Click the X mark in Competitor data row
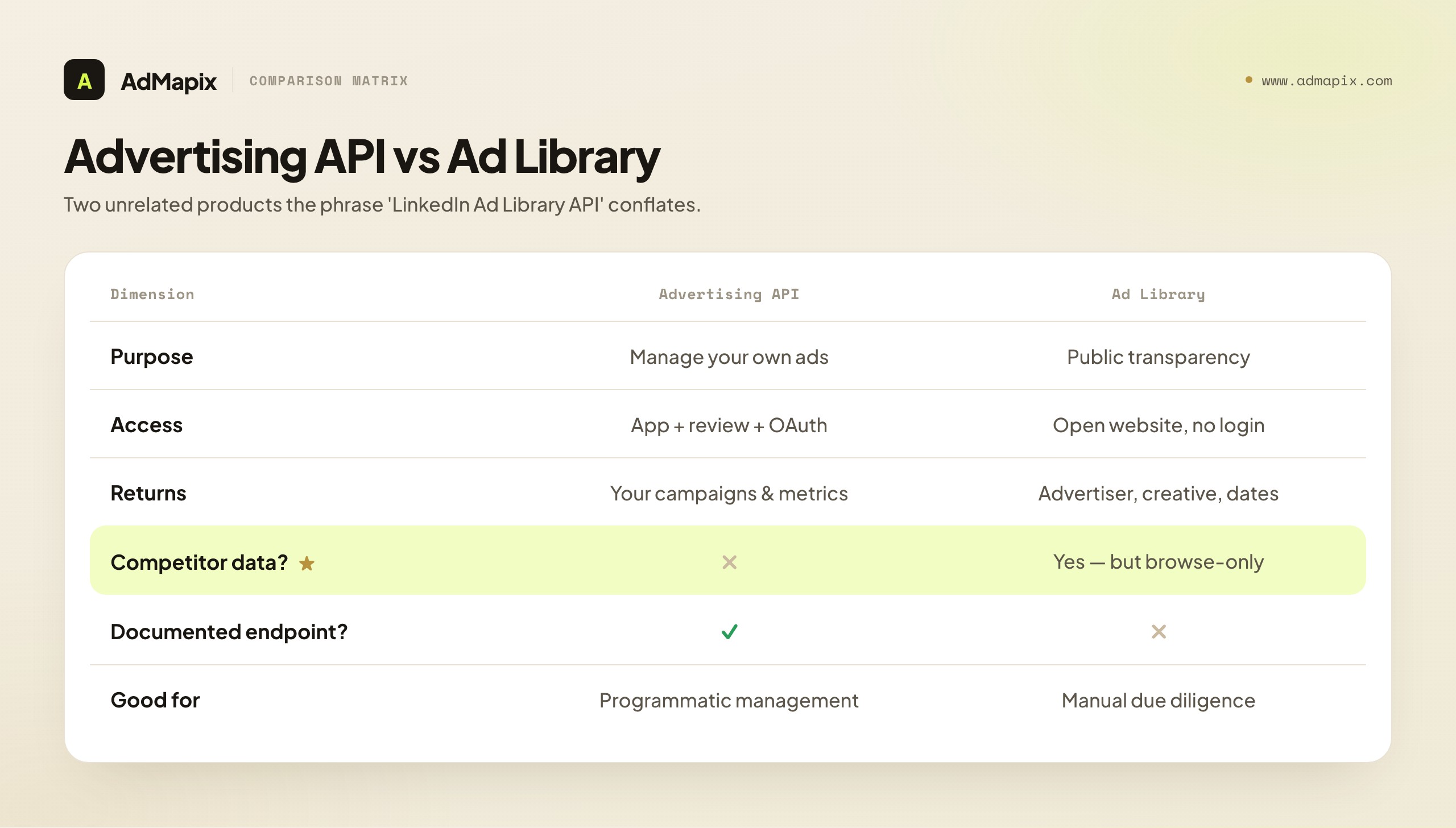1456x828 pixels. (x=729, y=562)
